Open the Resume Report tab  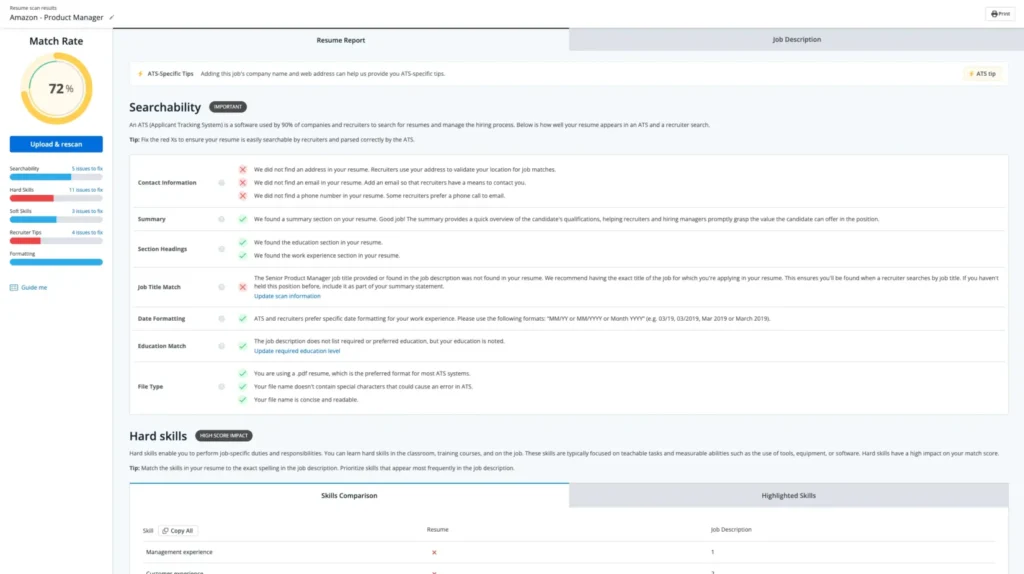(x=340, y=40)
